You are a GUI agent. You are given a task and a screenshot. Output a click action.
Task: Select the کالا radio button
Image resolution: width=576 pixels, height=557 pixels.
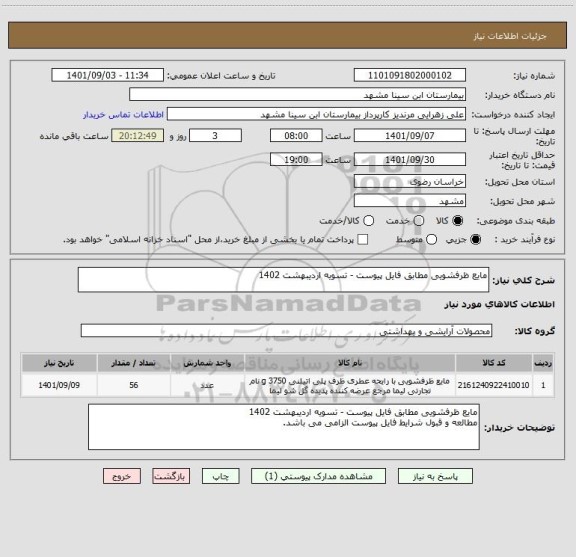pyautogui.click(x=458, y=221)
